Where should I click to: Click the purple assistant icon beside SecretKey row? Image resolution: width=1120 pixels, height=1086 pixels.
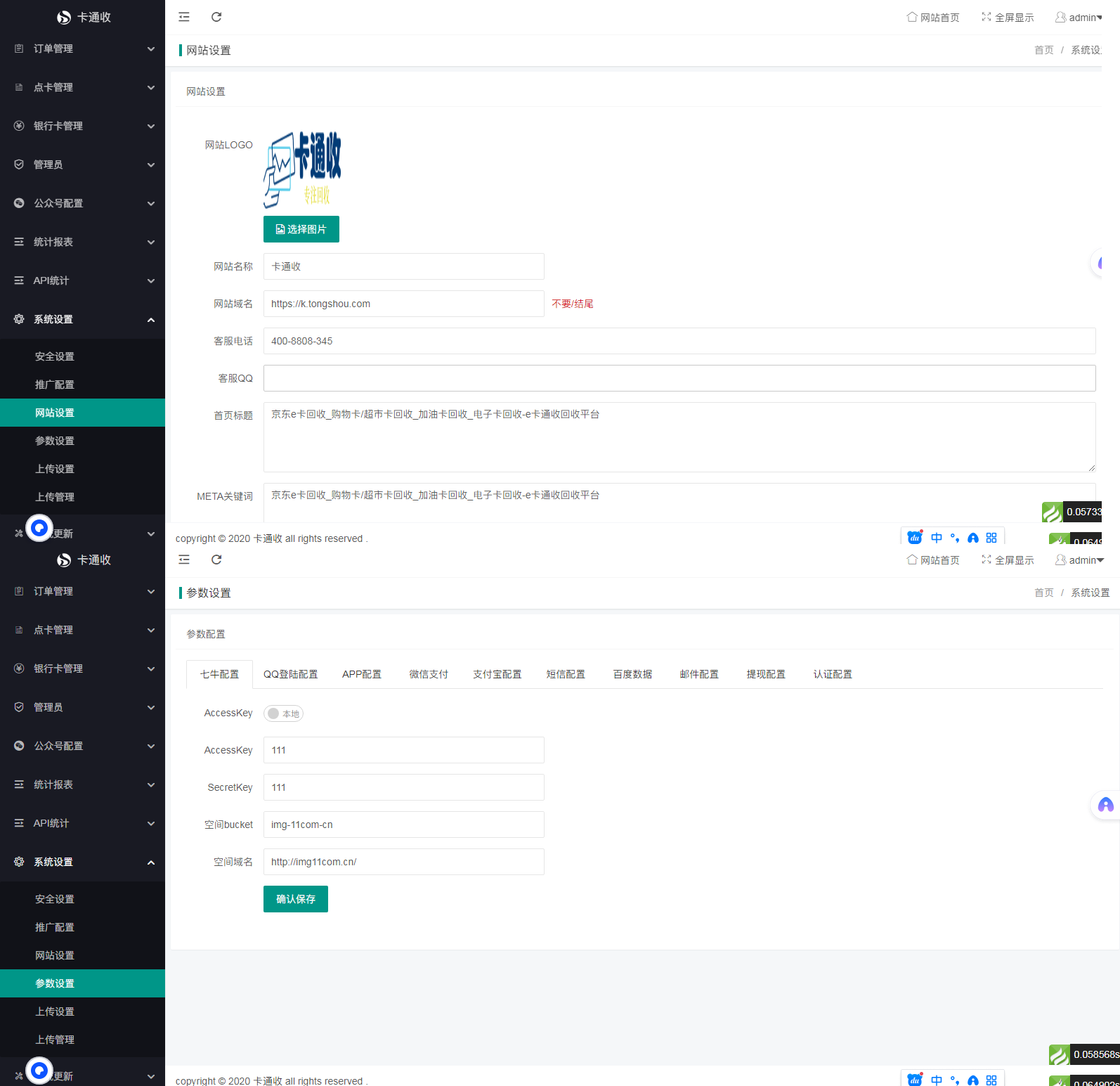1105,806
